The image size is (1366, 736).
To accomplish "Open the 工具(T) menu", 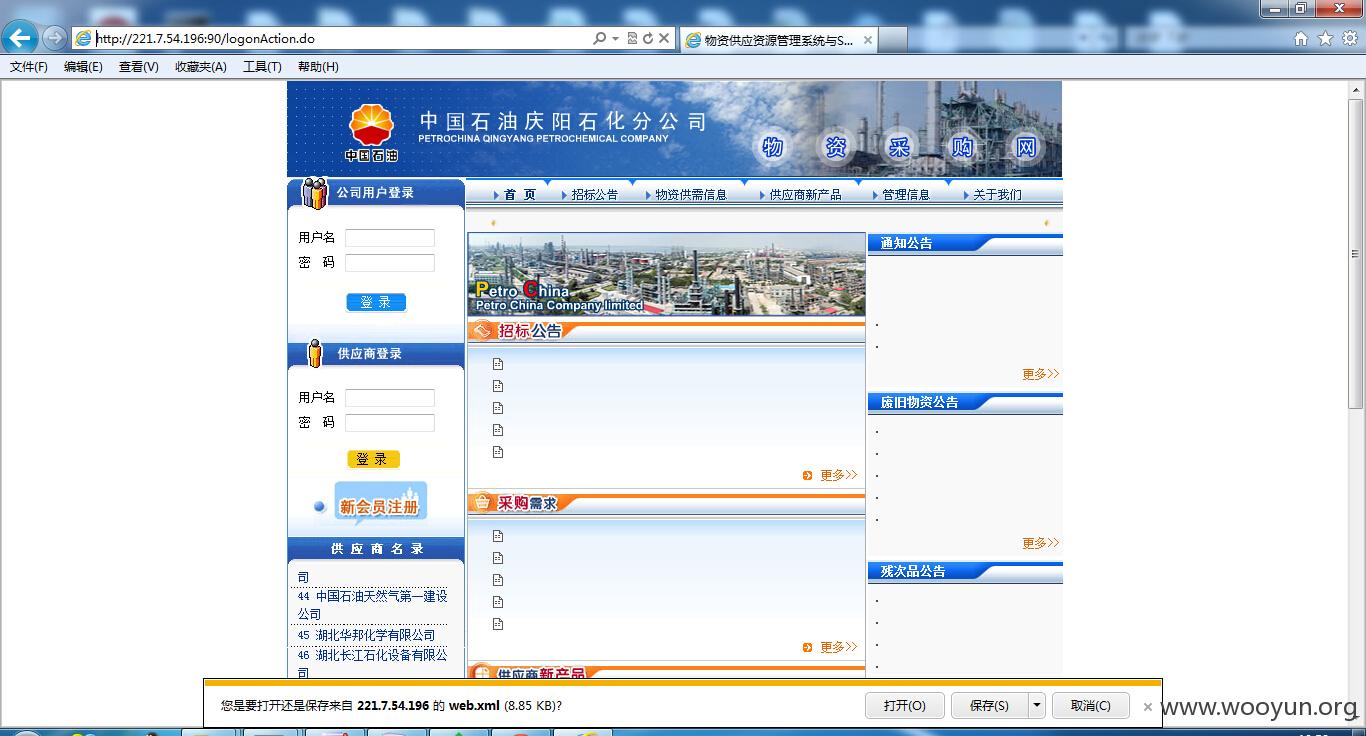I will (262, 67).
